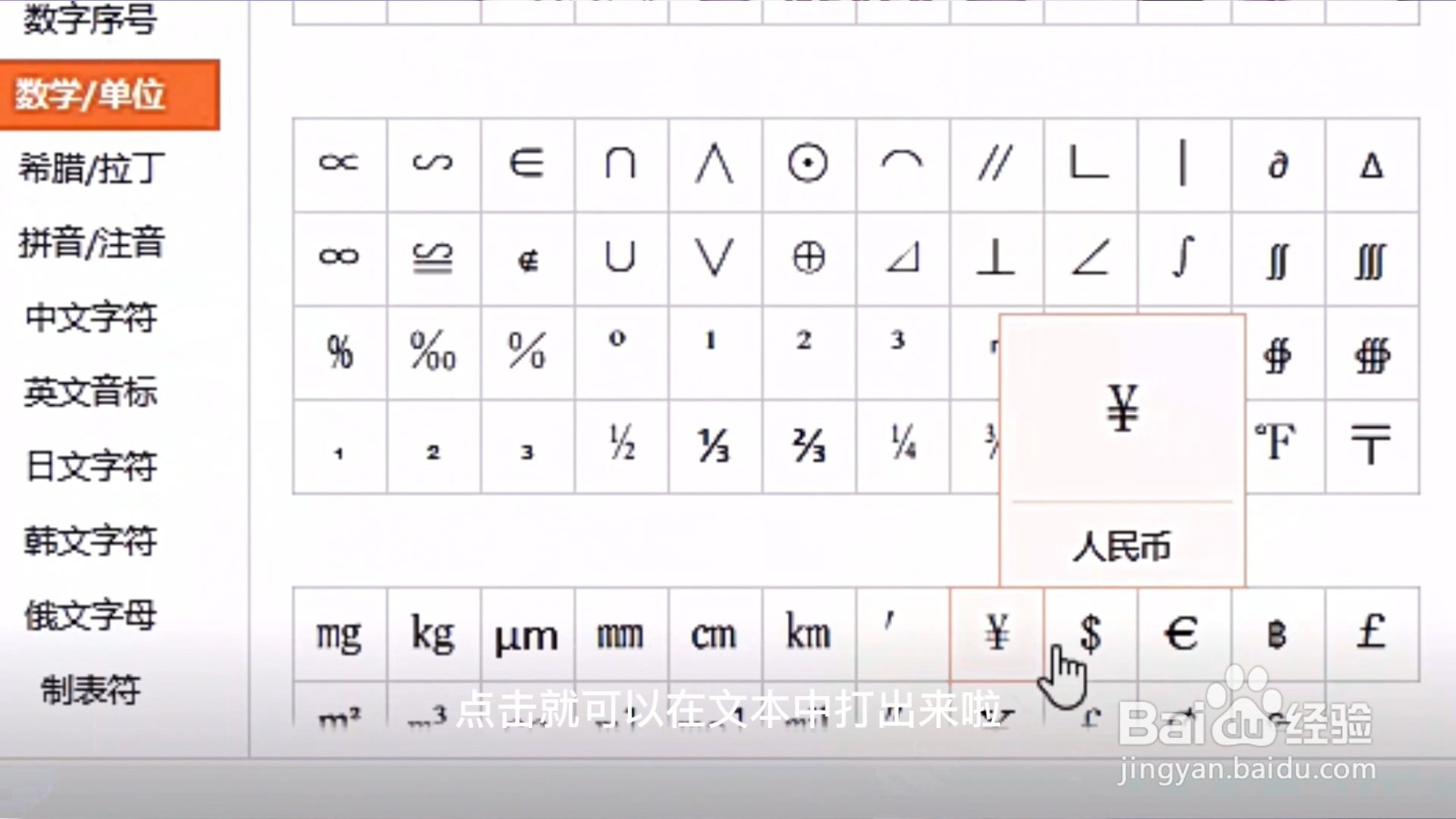Insert the one-quarter fraction ¼
This screenshot has width=1456, height=819.
(x=902, y=446)
